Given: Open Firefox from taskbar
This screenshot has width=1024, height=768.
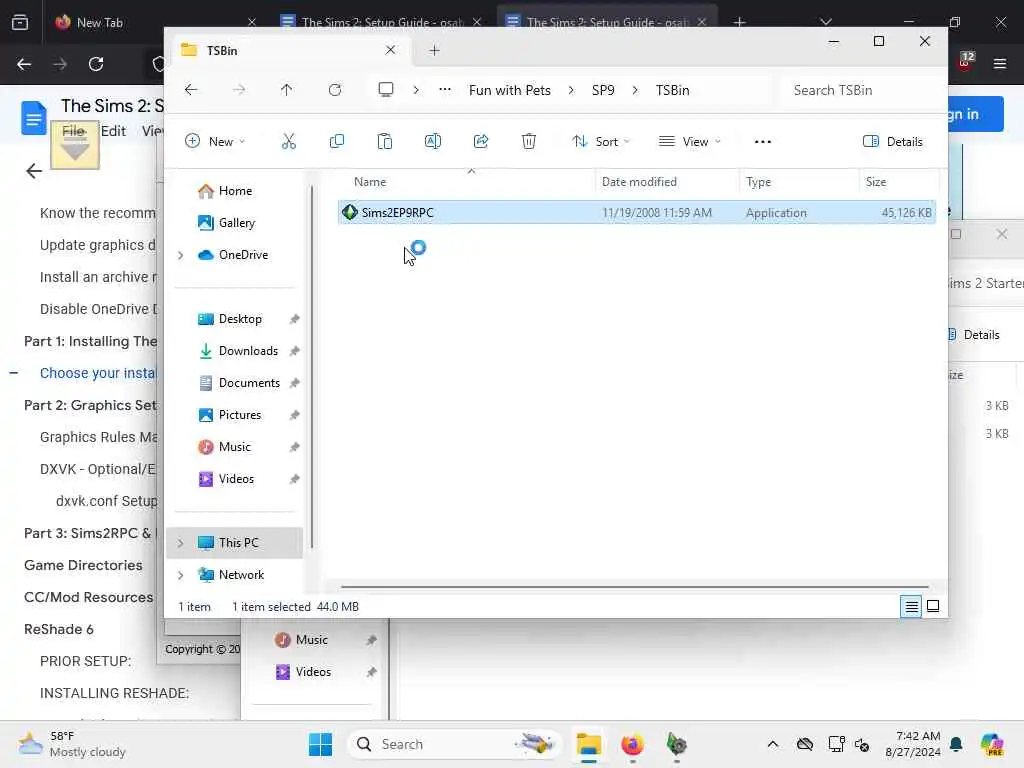Looking at the screenshot, I should pos(632,744).
